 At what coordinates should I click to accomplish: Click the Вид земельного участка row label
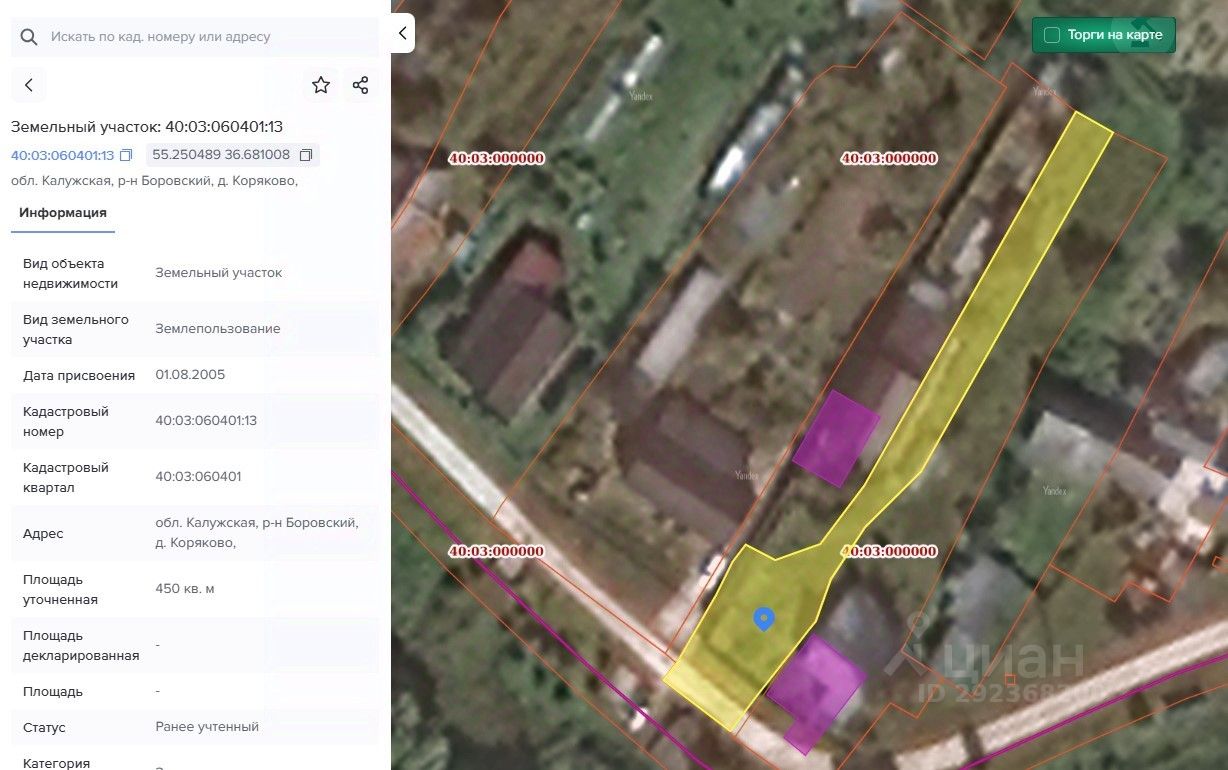coord(76,330)
